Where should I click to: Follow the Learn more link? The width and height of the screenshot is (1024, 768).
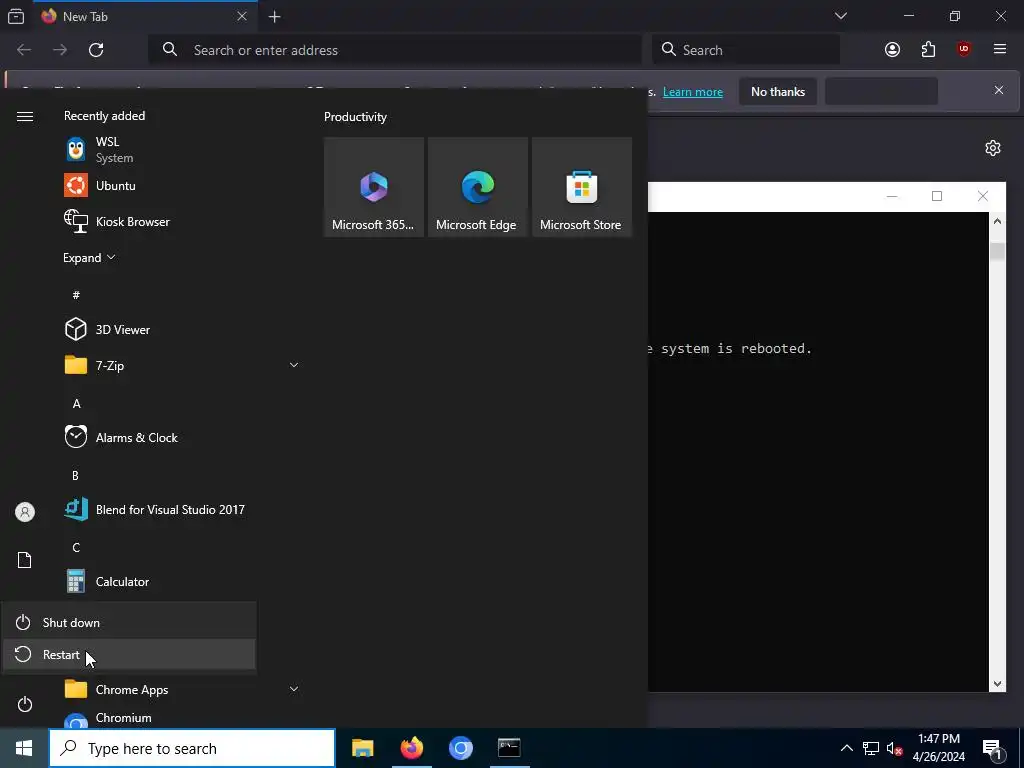(692, 92)
